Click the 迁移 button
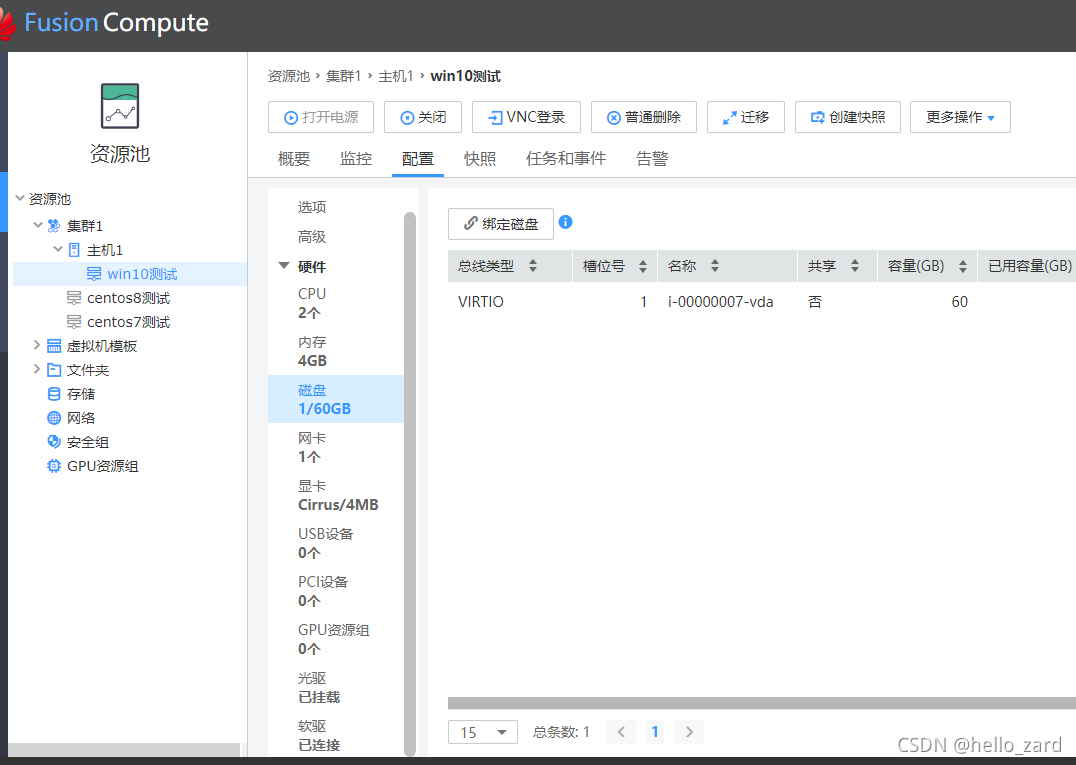The height and width of the screenshot is (765, 1076). tap(745, 117)
